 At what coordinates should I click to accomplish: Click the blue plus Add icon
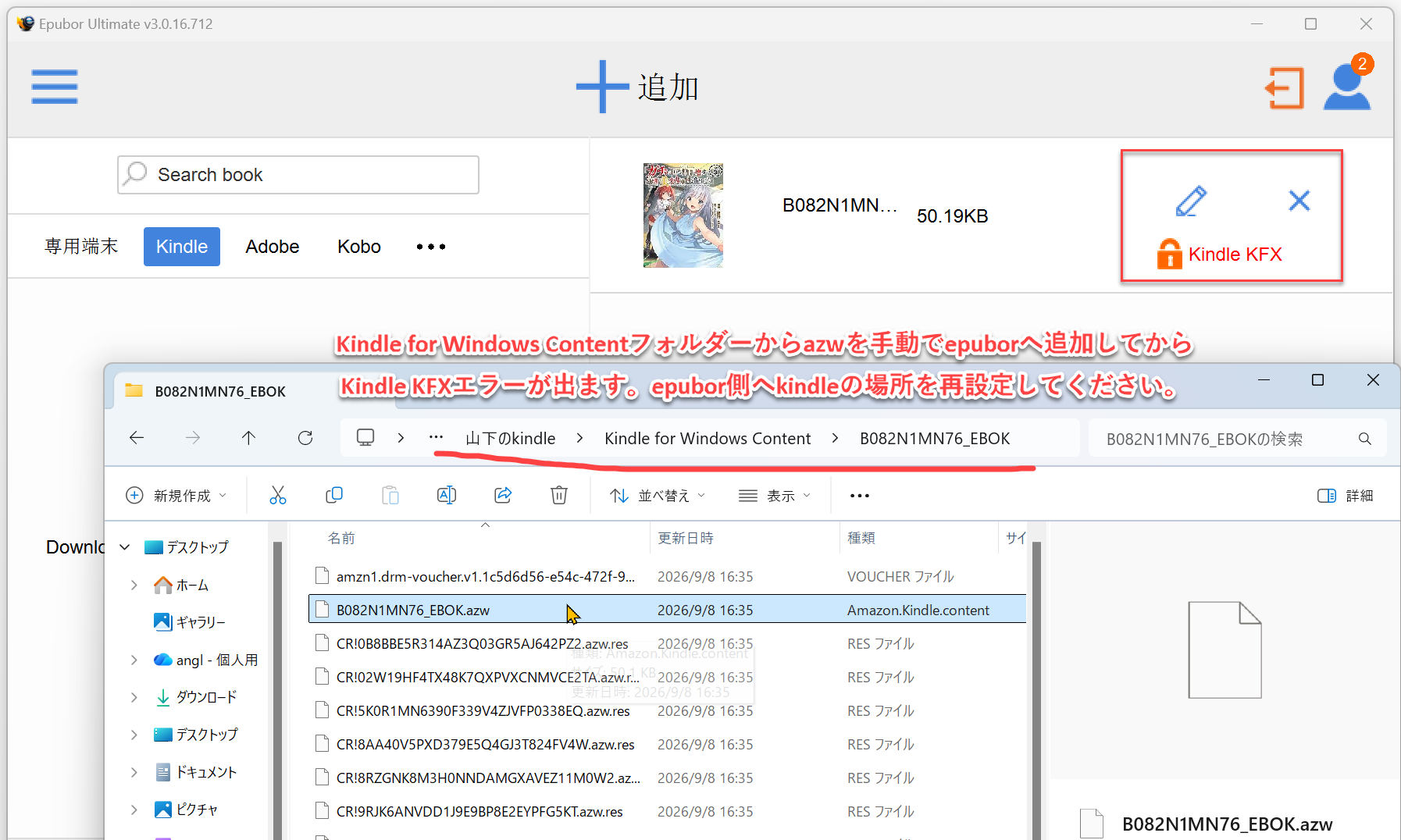tap(602, 87)
